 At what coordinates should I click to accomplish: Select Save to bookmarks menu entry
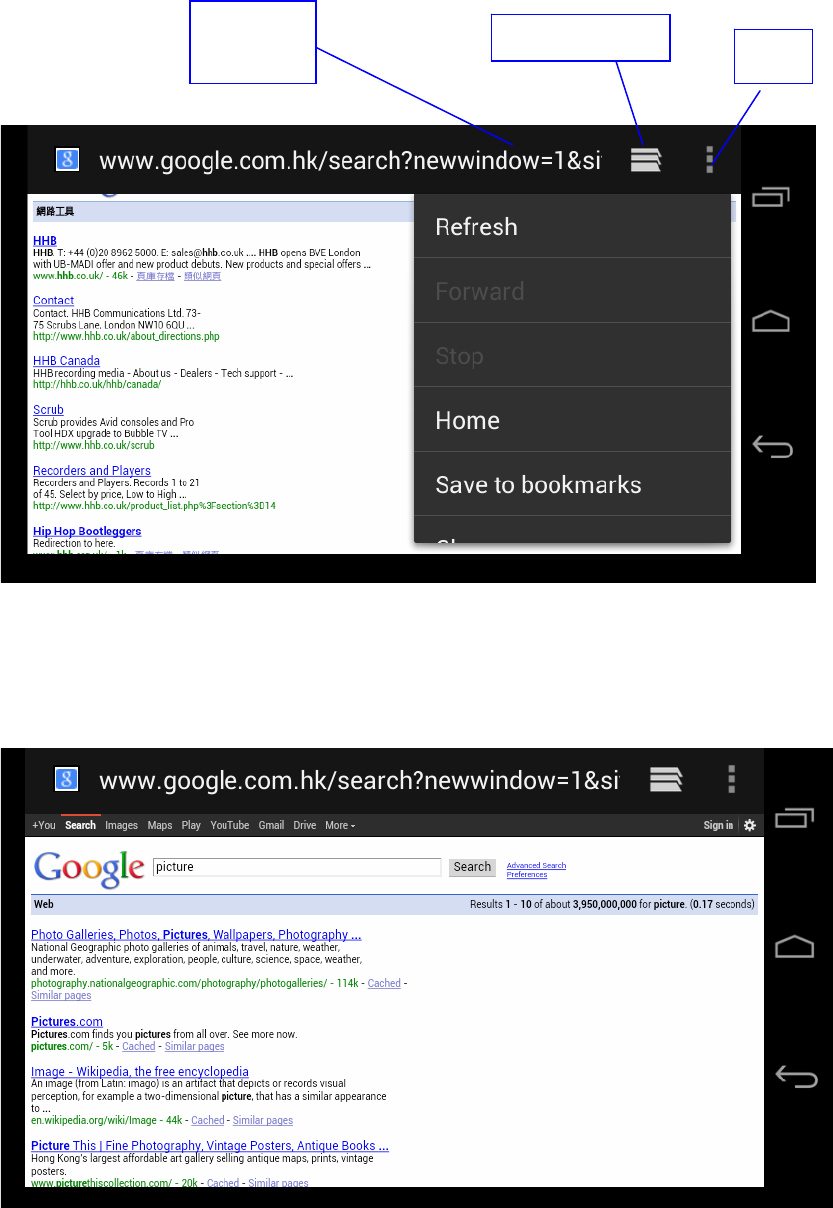pos(572,485)
